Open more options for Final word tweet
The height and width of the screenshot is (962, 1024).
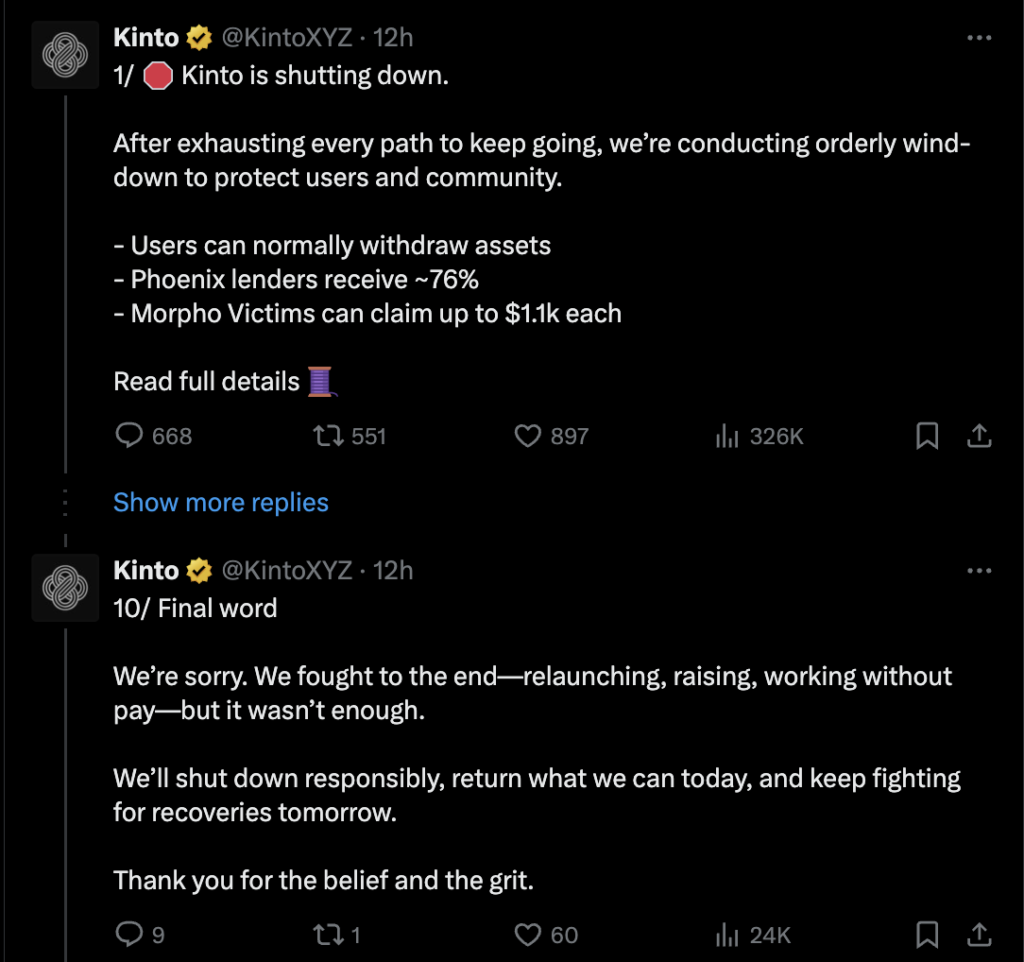point(979,570)
